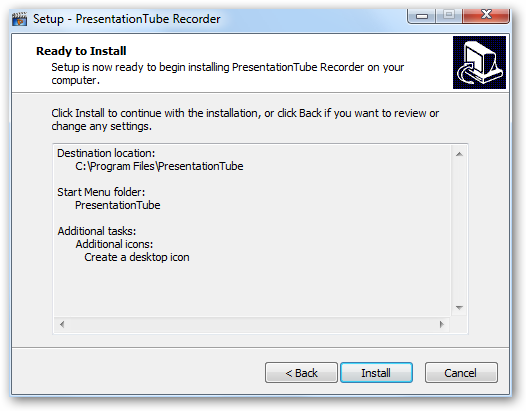The height and width of the screenshot is (411, 526).
Task: Click the PresentationTube title bar icon
Action: coord(19,19)
